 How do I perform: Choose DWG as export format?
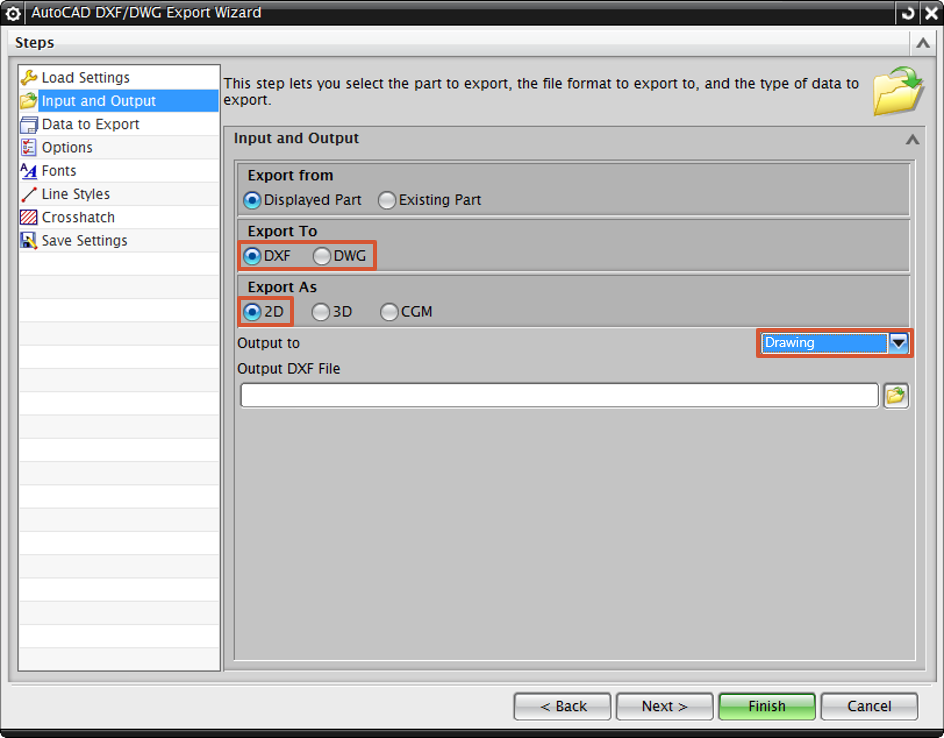[x=322, y=256]
